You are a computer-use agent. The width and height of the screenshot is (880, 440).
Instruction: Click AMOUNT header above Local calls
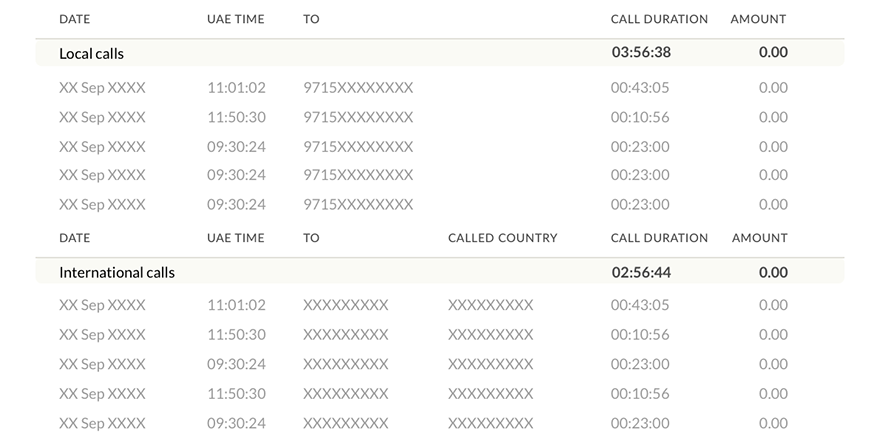click(x=758, y=19)
